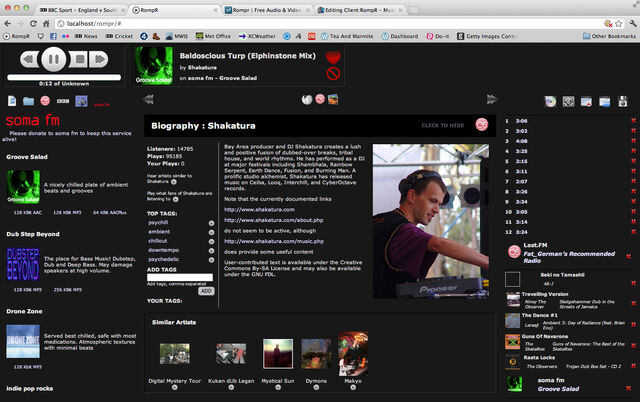Play the psychill tag radio
640x402 pixels.
pyautogui.click(x=211, y=223)
